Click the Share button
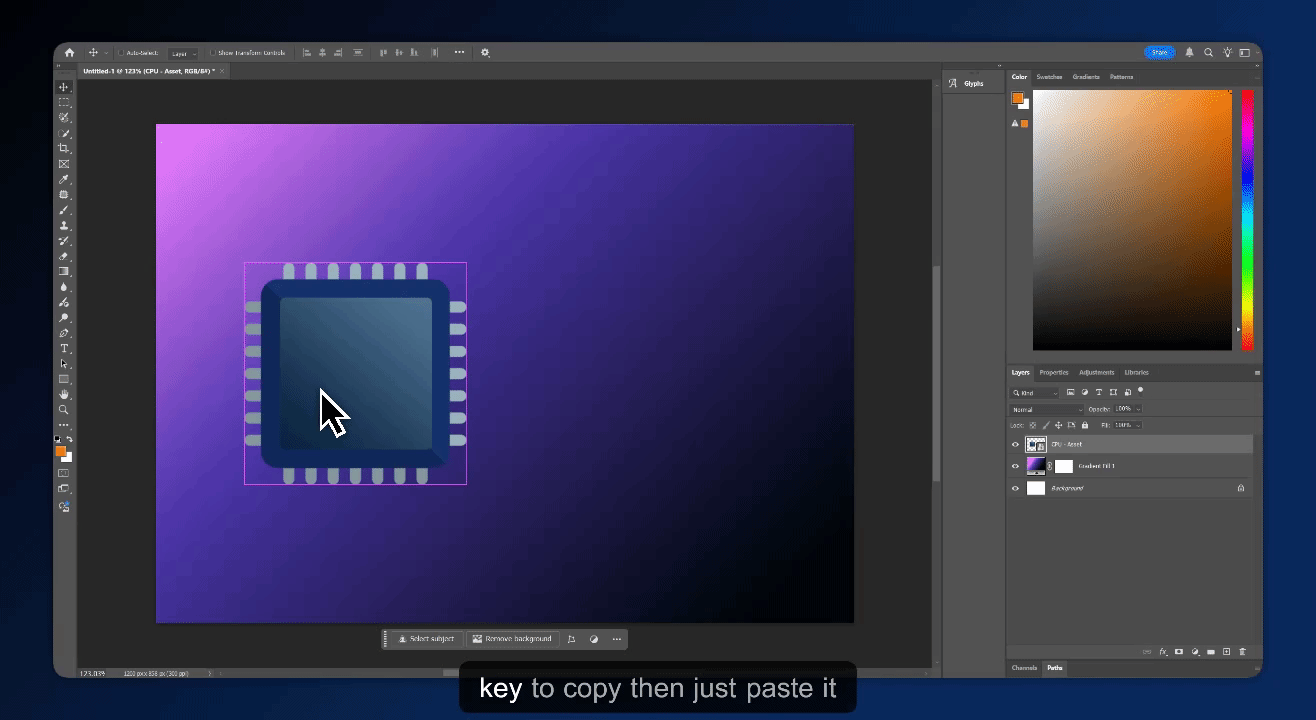This screenshot has height=720, width=1316. click(x=1159, y=52)
